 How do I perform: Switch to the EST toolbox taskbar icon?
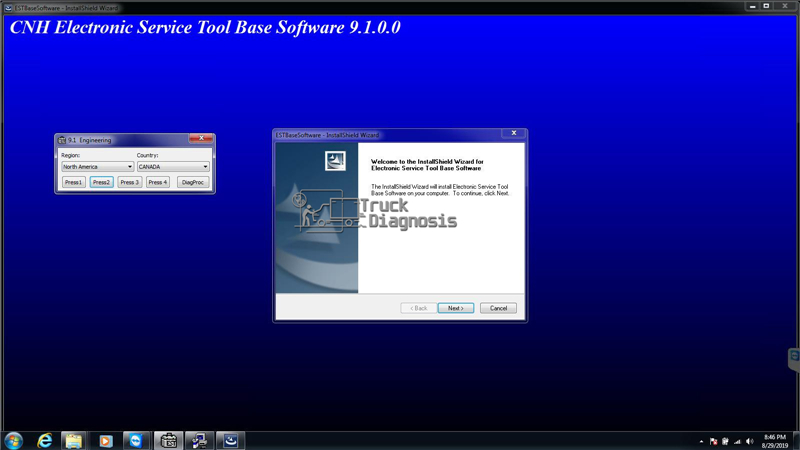click(x=168, y=440)
